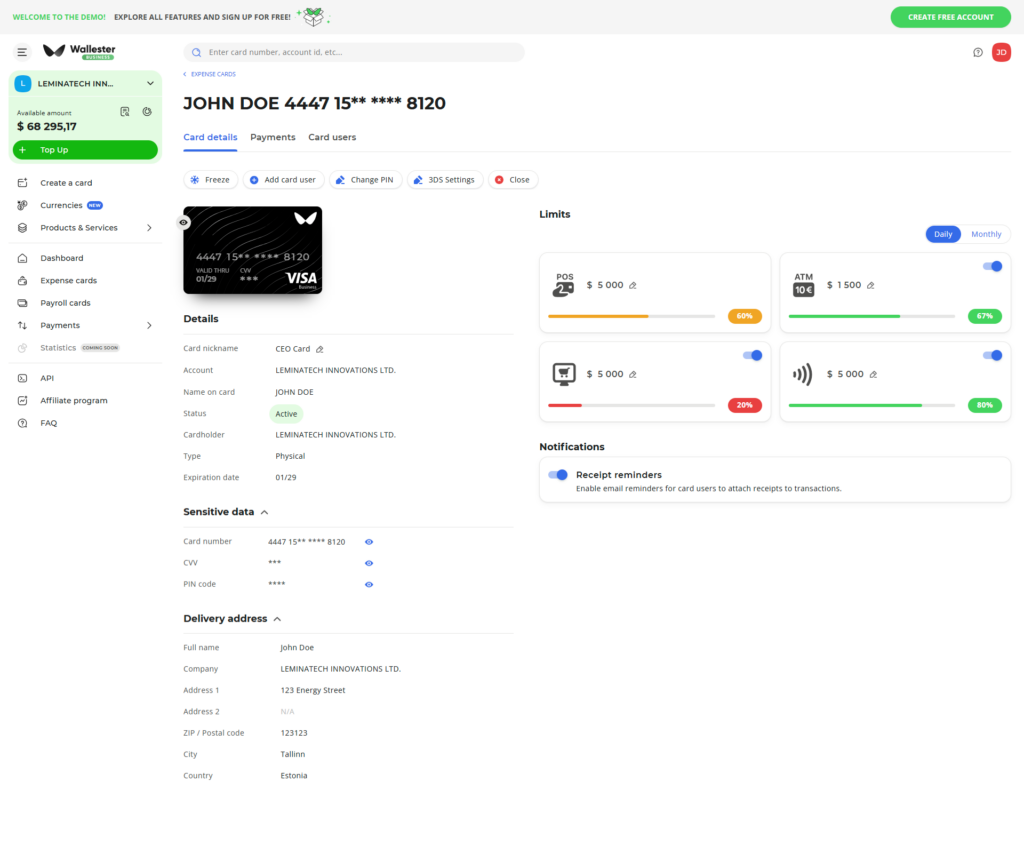Collapse the Delivery address section
This screenshot has width=1024, height=845.
[x=277, y=619]
